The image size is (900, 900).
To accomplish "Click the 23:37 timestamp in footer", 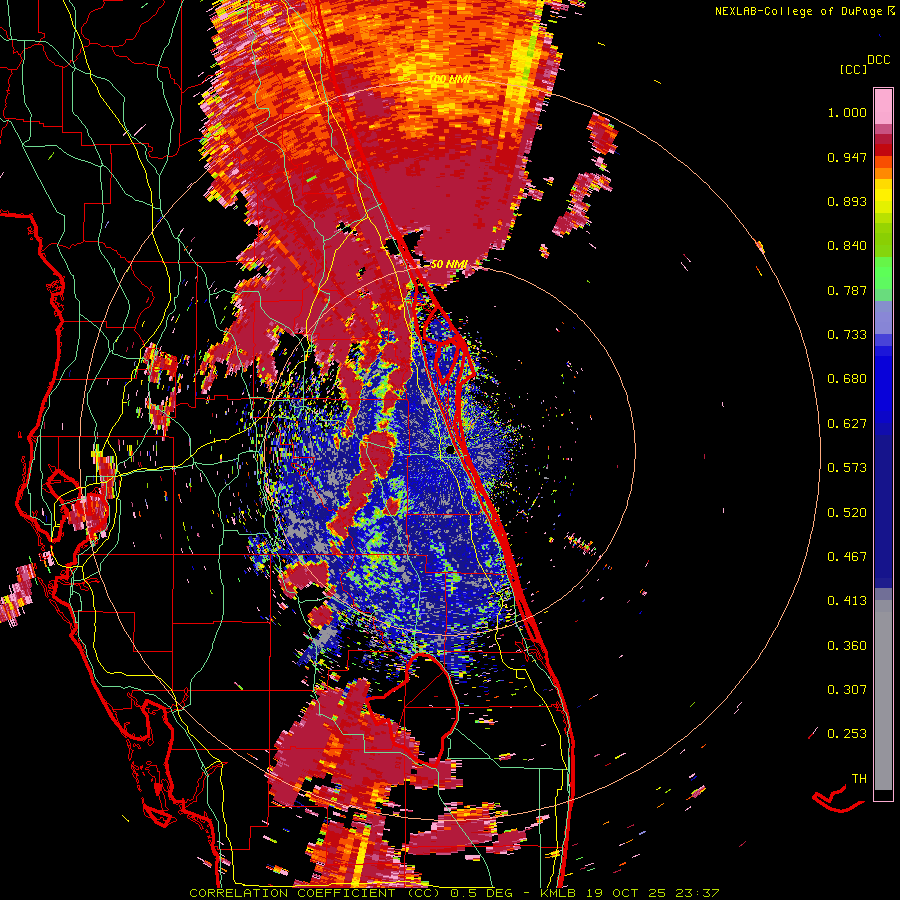I will coord(698,893).
